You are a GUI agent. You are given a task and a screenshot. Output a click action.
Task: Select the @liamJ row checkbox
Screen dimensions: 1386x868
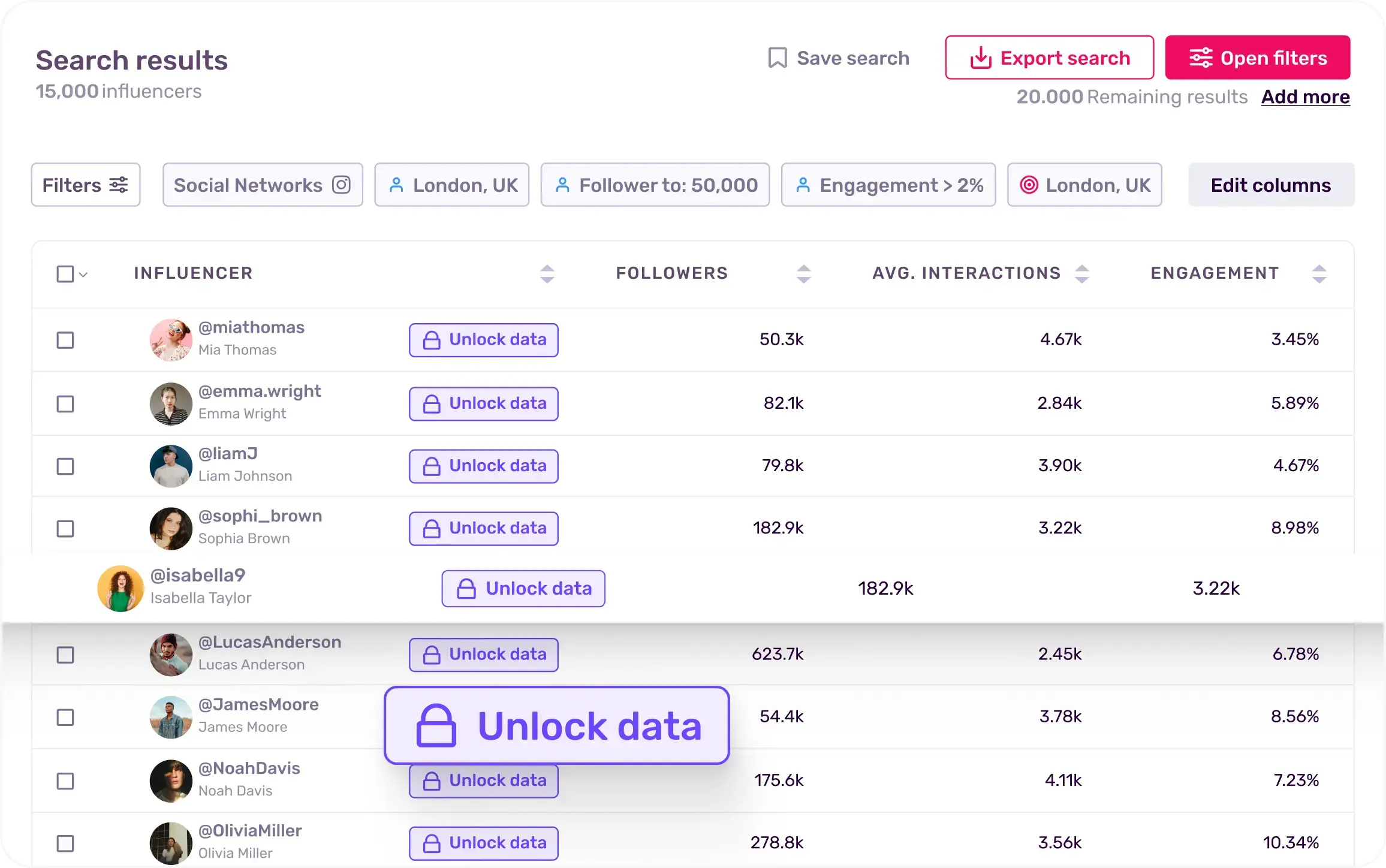(65, 466)
